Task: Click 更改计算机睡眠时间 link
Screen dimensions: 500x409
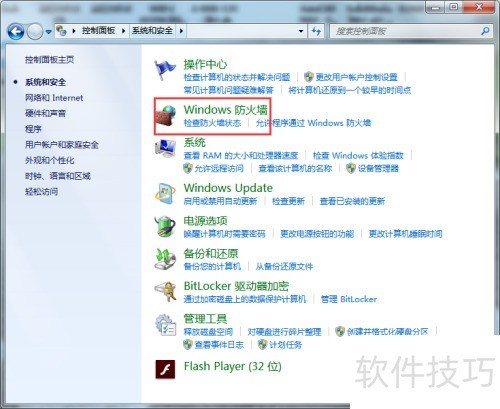Action: click(405, 234)
